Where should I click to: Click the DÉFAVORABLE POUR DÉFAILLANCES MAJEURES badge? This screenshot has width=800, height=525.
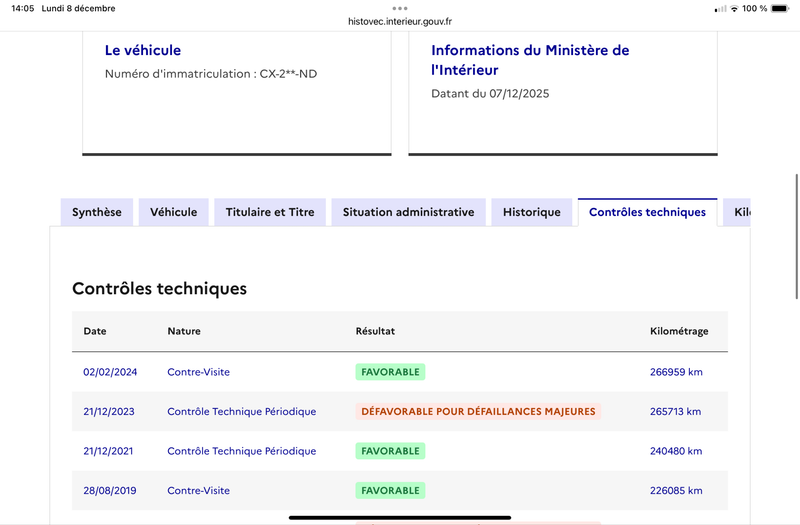click(478, 411)
